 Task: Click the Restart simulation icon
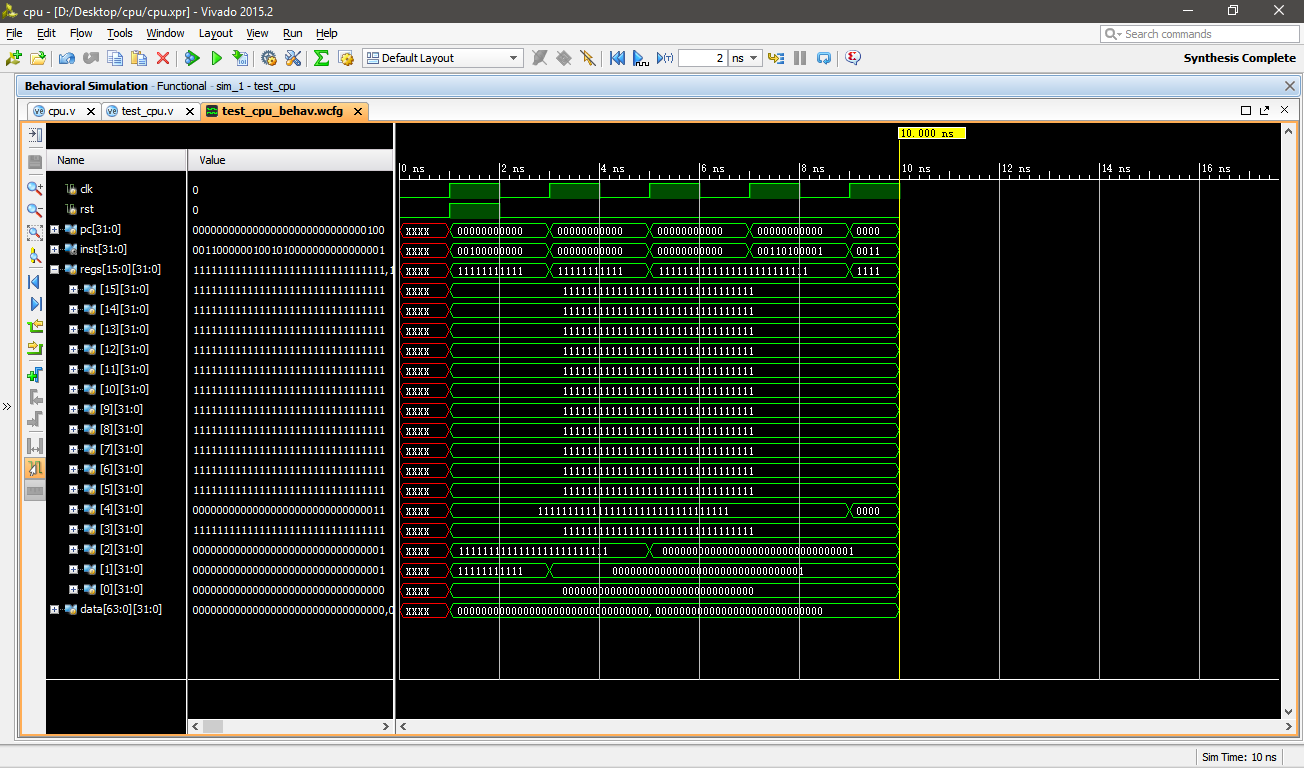coord(617,58)
